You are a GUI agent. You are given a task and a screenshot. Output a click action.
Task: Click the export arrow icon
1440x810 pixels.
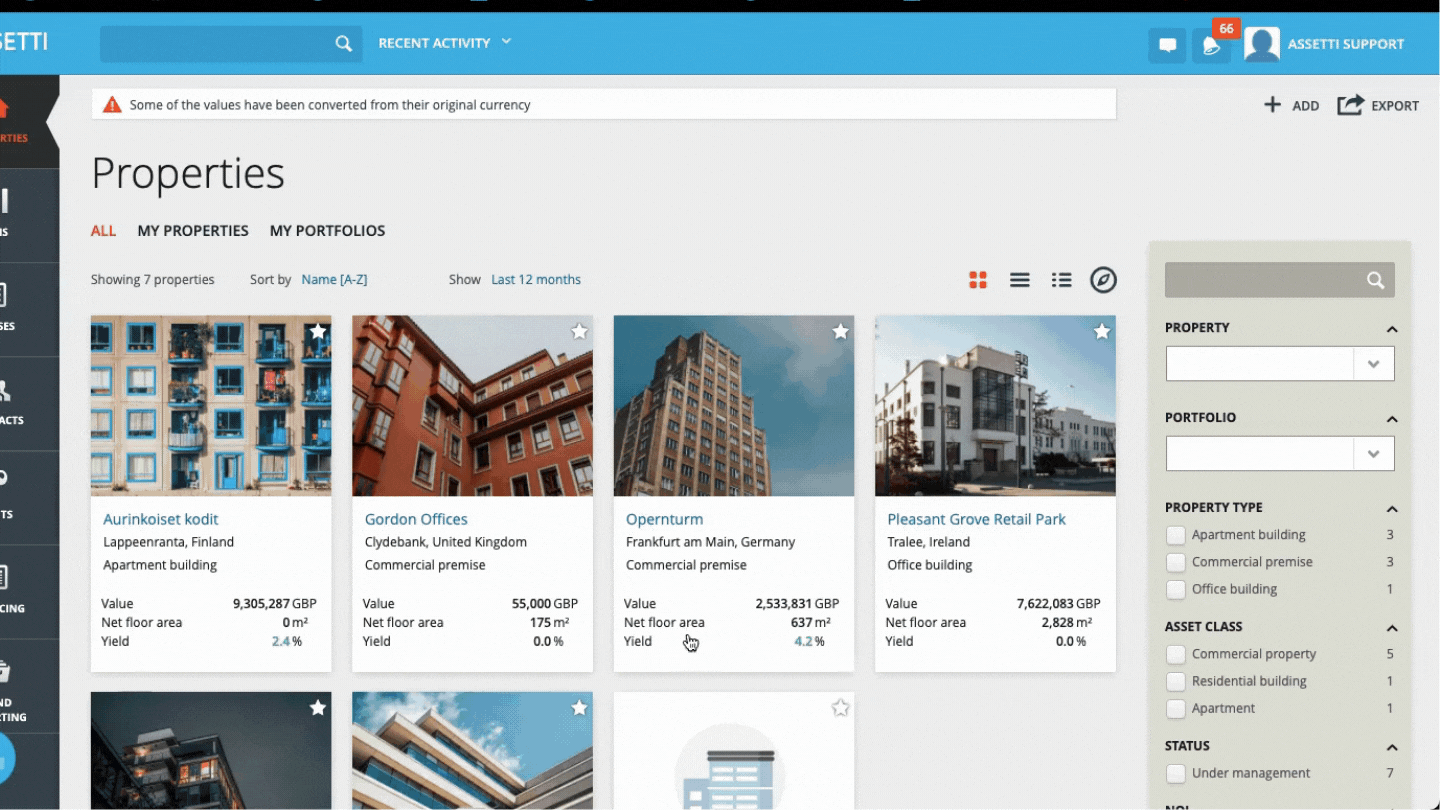tap(1350, 105)
